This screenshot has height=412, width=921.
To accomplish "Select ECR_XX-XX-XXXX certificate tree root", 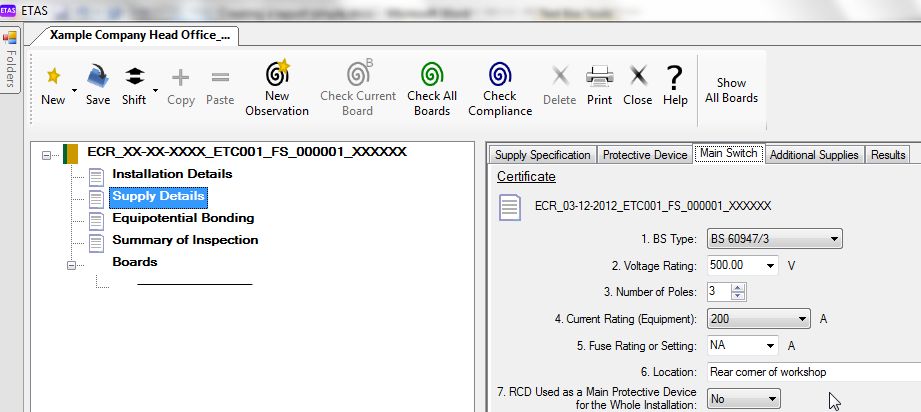I will pos(247,152).
